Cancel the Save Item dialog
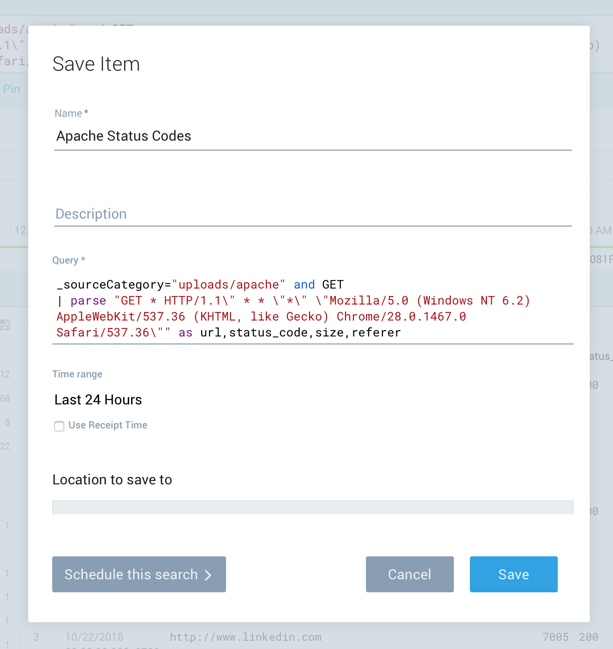This screenshot has height=649, width=613. click(409, 574)
